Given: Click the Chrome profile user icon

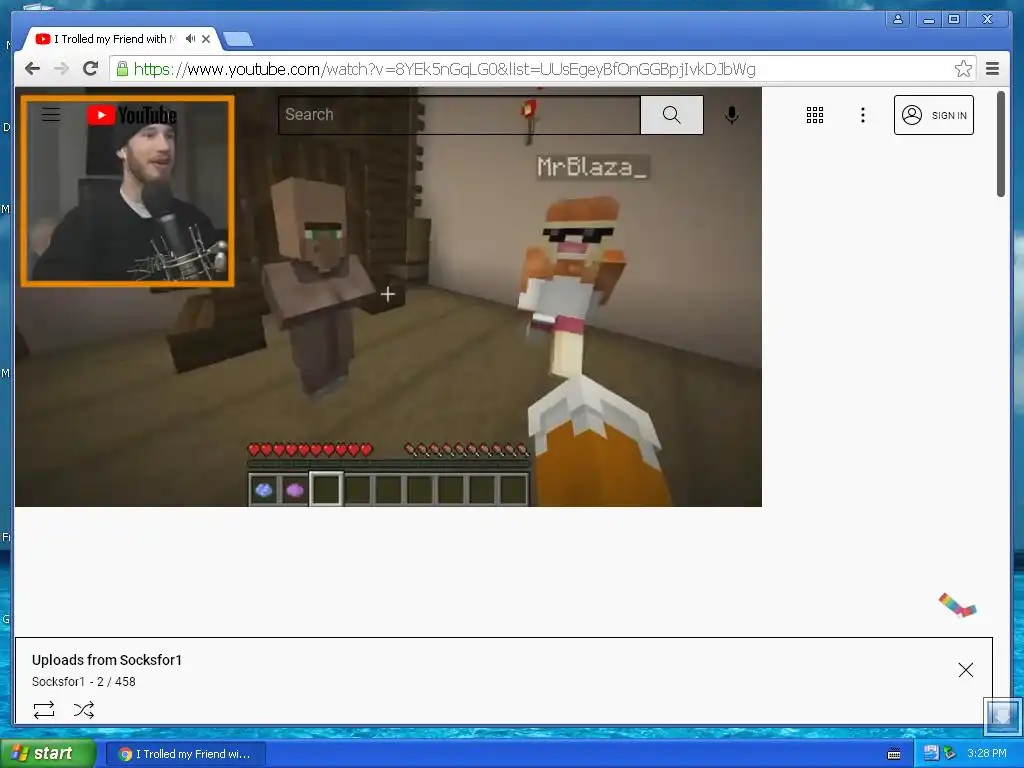Looking at the screenshot, I should click(x=898, y=19).
